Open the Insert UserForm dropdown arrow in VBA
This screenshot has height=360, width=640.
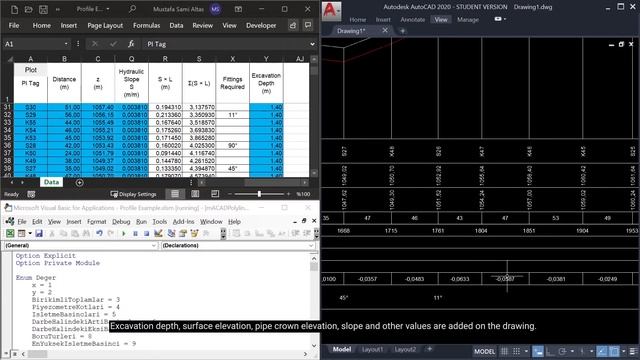(30, 233)
